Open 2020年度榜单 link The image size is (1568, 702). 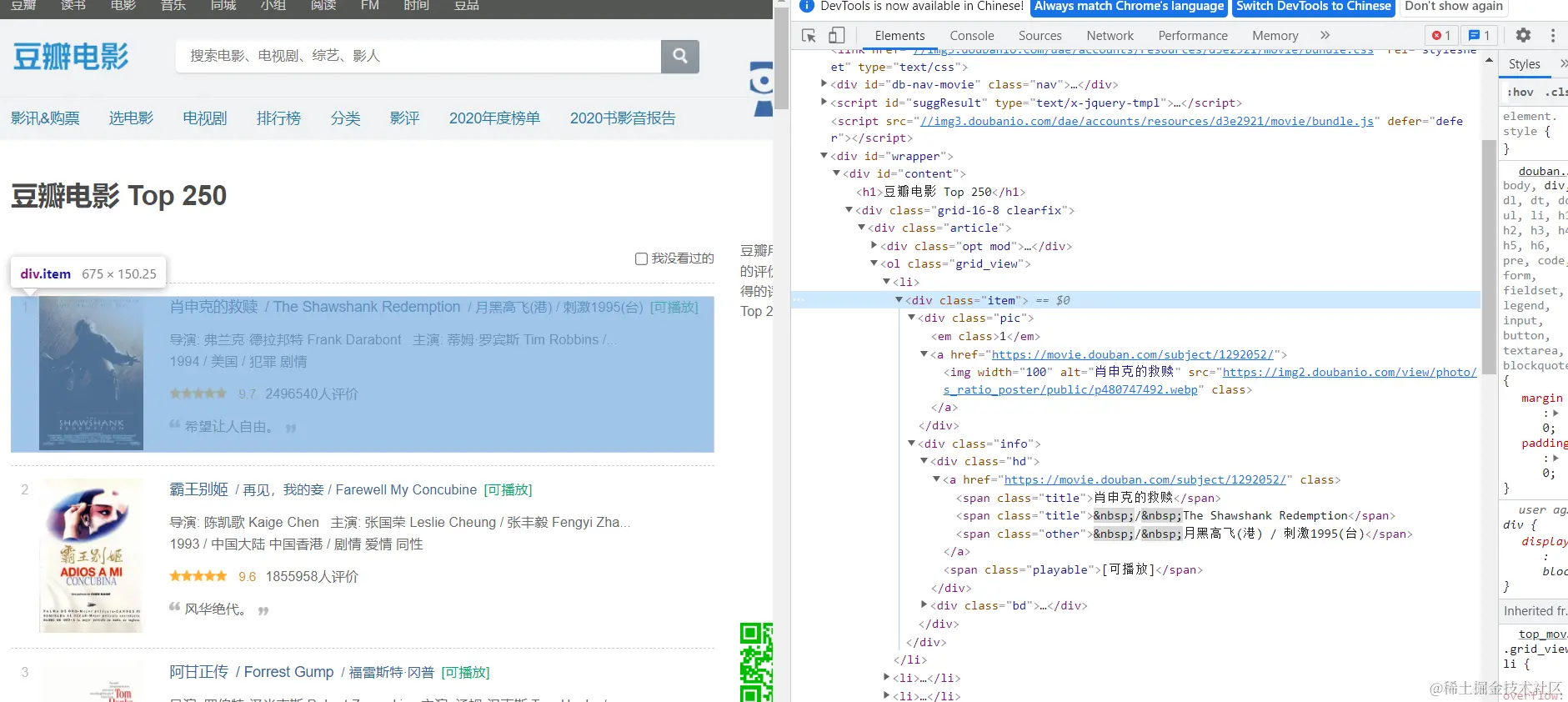click(494, 118)
